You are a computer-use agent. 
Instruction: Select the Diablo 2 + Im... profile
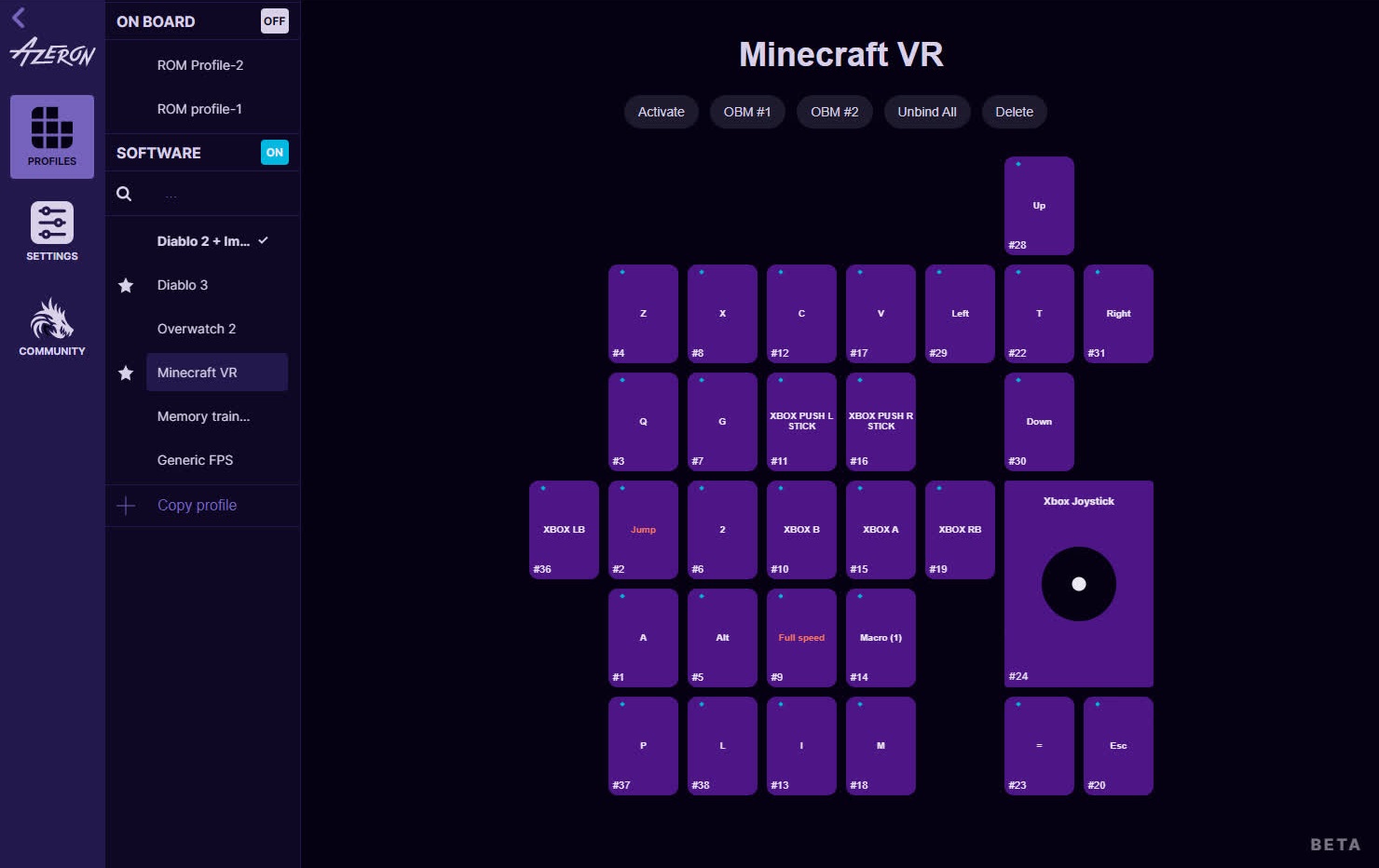point(203,241)
